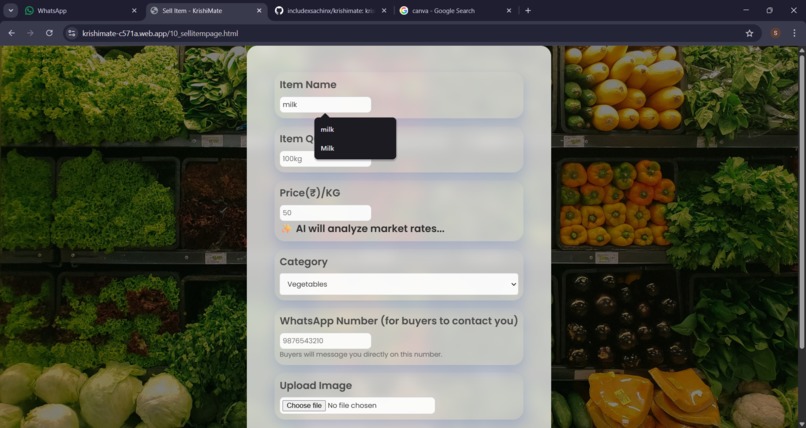The height and width of the screenshot is (428, 806).
Task: Open a new tab with plus button
Action: click(x=528, y=10)
